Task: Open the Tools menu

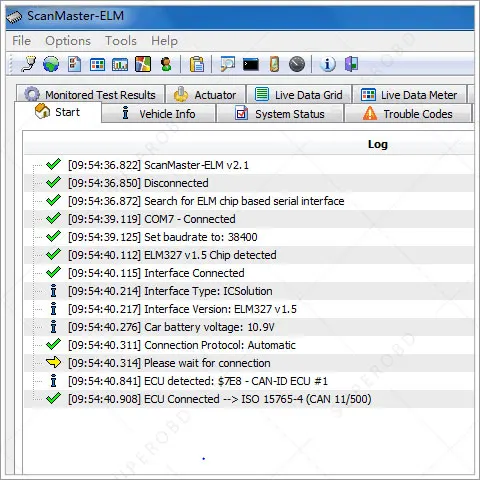Action: tap(121, 41)
